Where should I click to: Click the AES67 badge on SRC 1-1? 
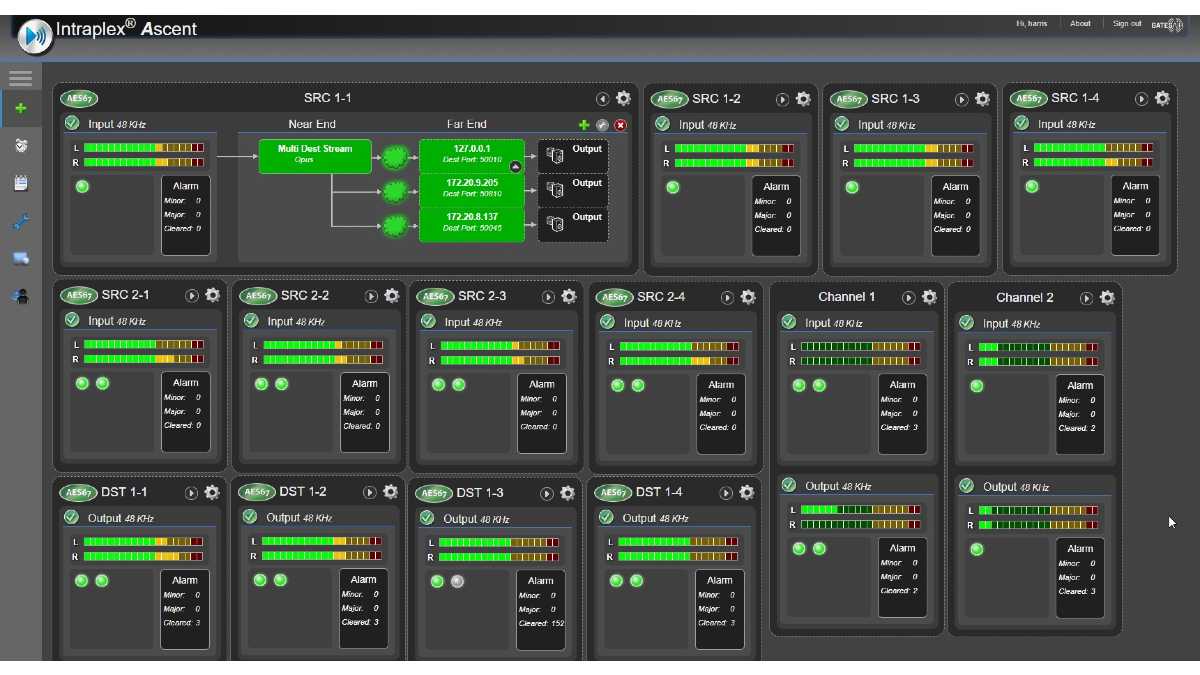coord(78,99)
